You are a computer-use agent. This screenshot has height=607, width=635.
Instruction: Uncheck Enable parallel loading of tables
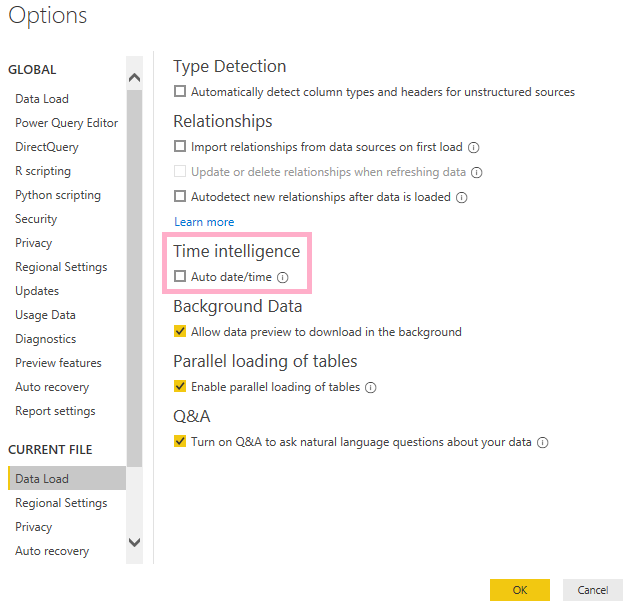pos(180,386)
